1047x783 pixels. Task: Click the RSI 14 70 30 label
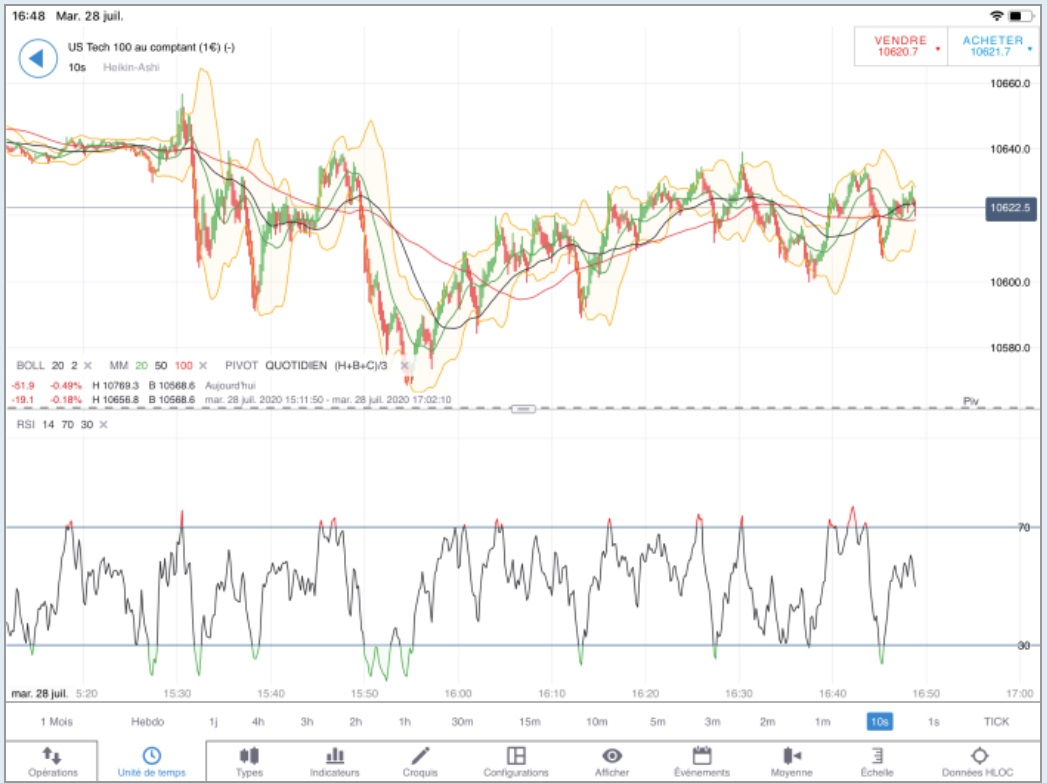[55, 425]
